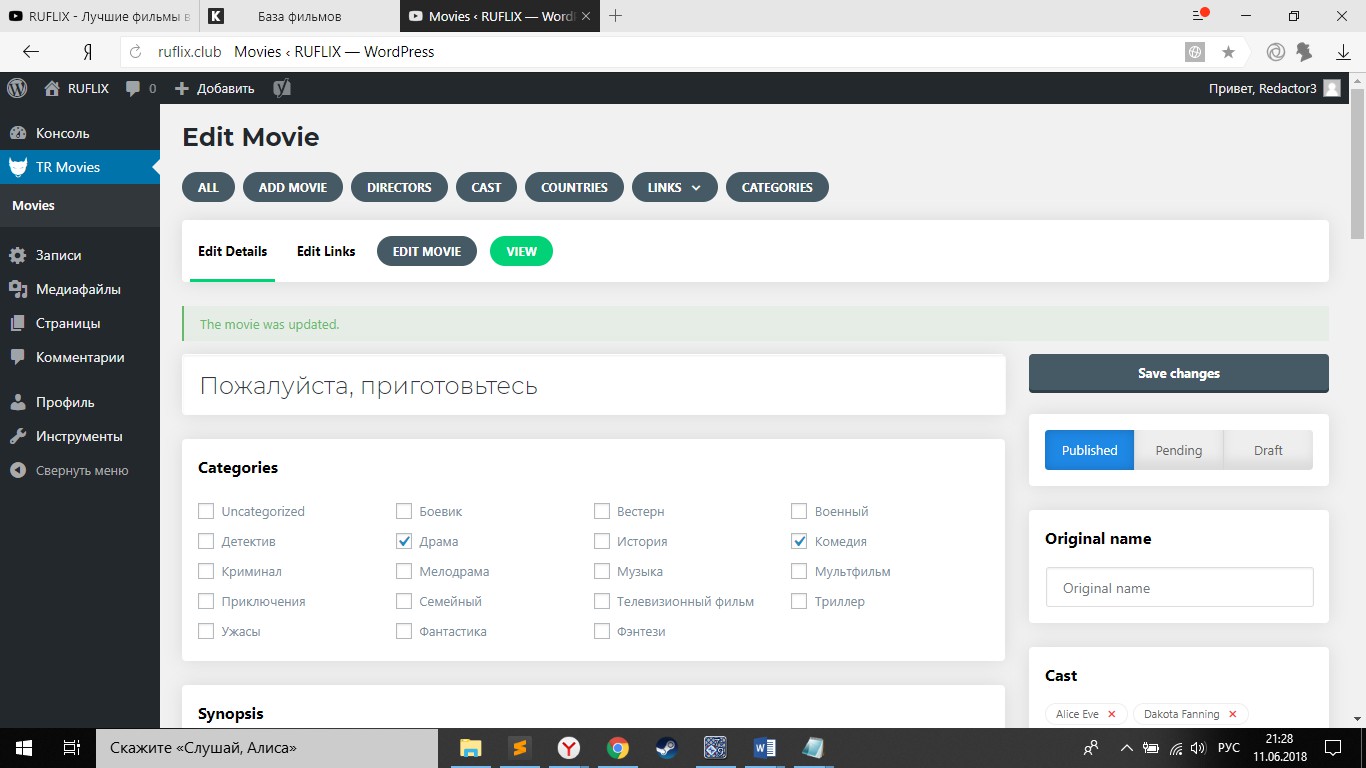
Task: Check the Фантастика category
Action: (x=404, y=631)
